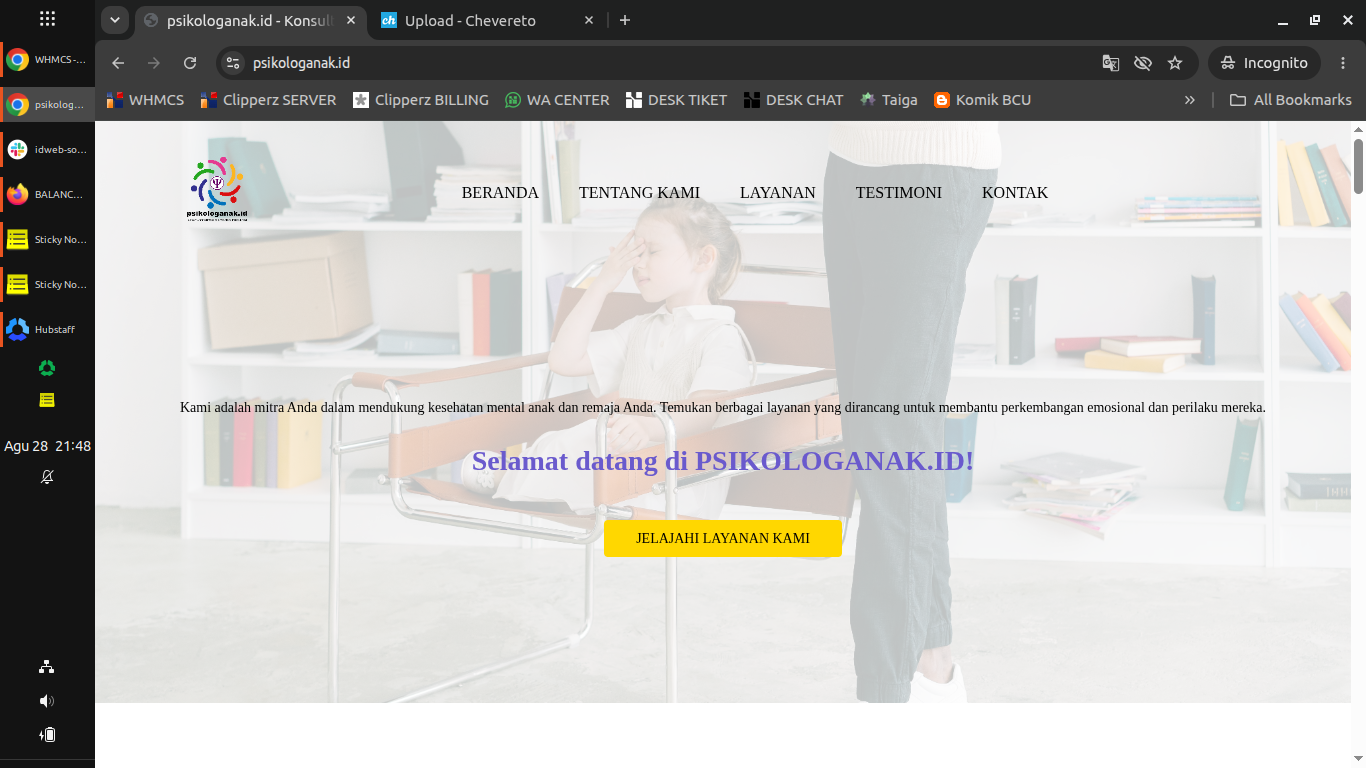Open tab search dropdown arrow
The image size is (1366, 768).
[115, 20]
